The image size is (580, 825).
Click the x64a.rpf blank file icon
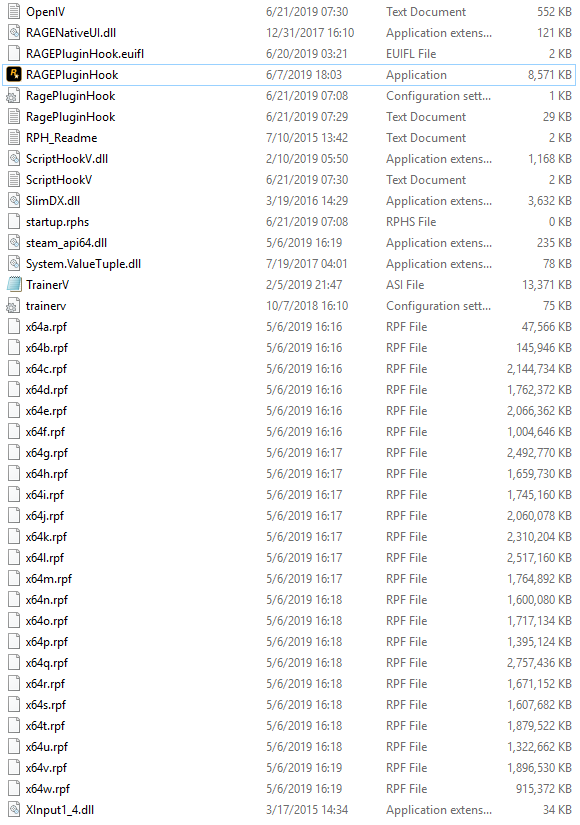pos(14,327)
